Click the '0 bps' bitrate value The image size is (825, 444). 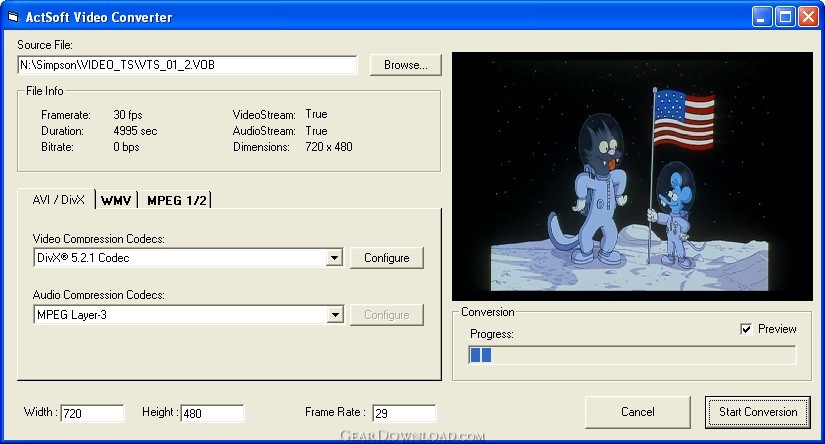[x=126, y=147]
